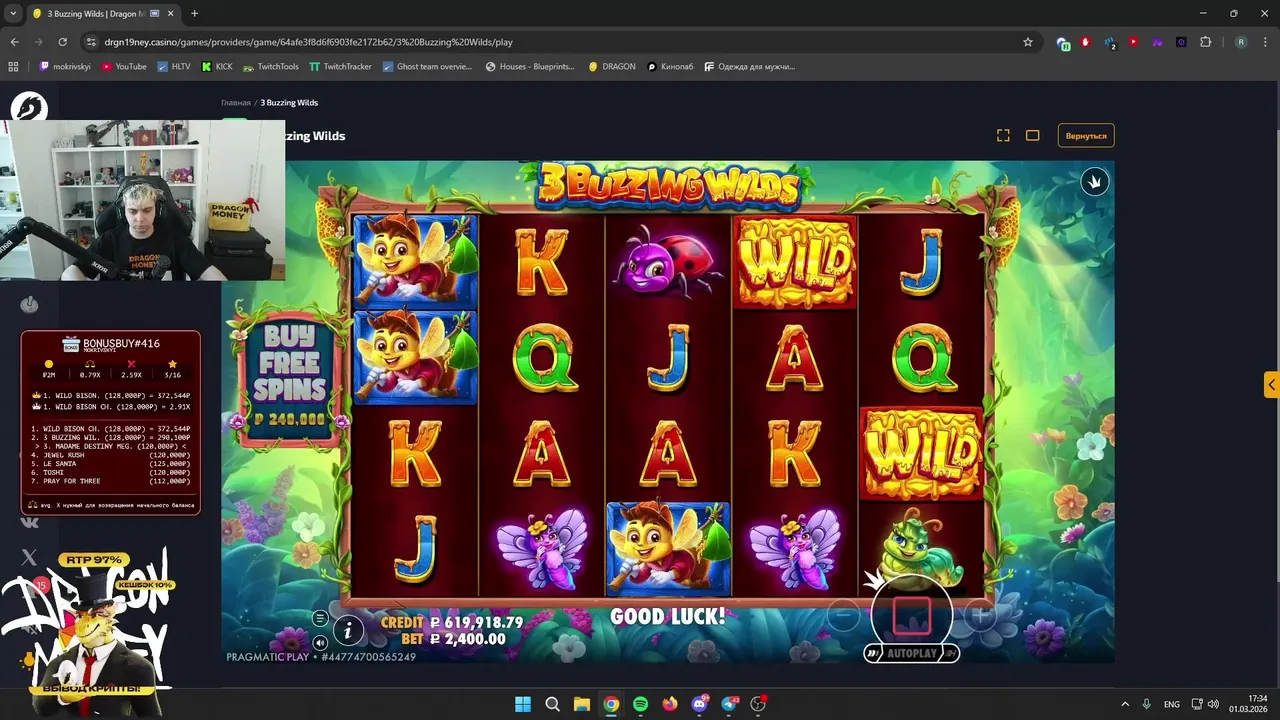This screenshot has height=720, width=1280.
Task: Open the Киноnаб bookmark
Action: pyautogui.click(x=670, y=67)
